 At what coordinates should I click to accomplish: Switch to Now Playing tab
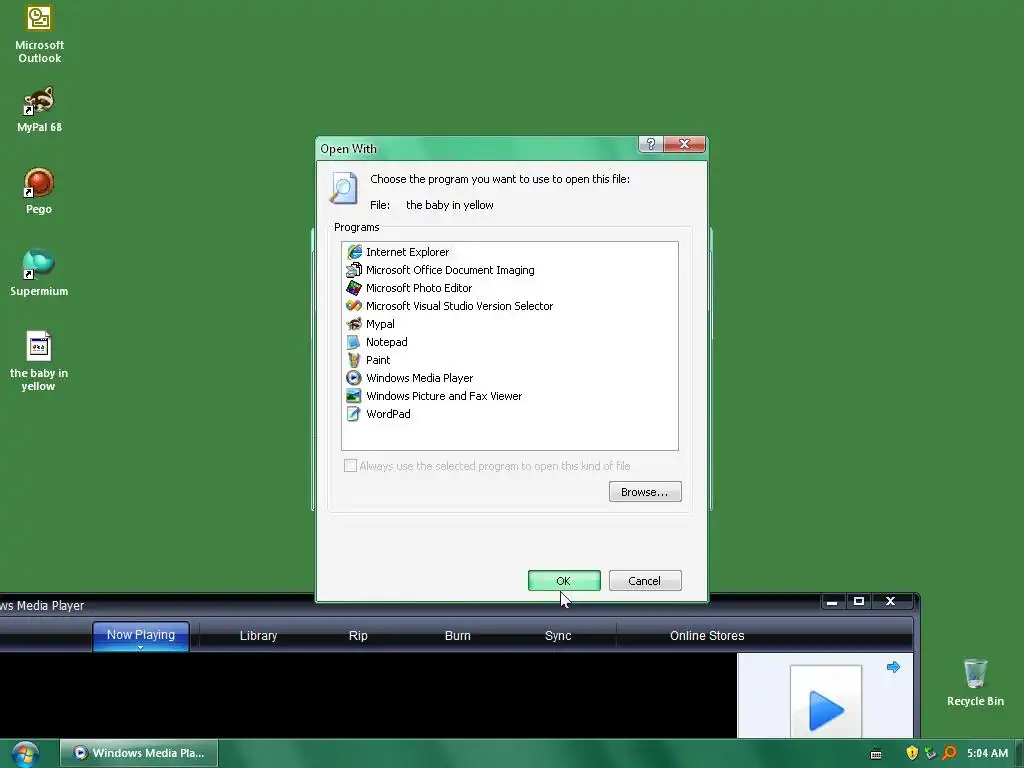[x=141, y=635]
